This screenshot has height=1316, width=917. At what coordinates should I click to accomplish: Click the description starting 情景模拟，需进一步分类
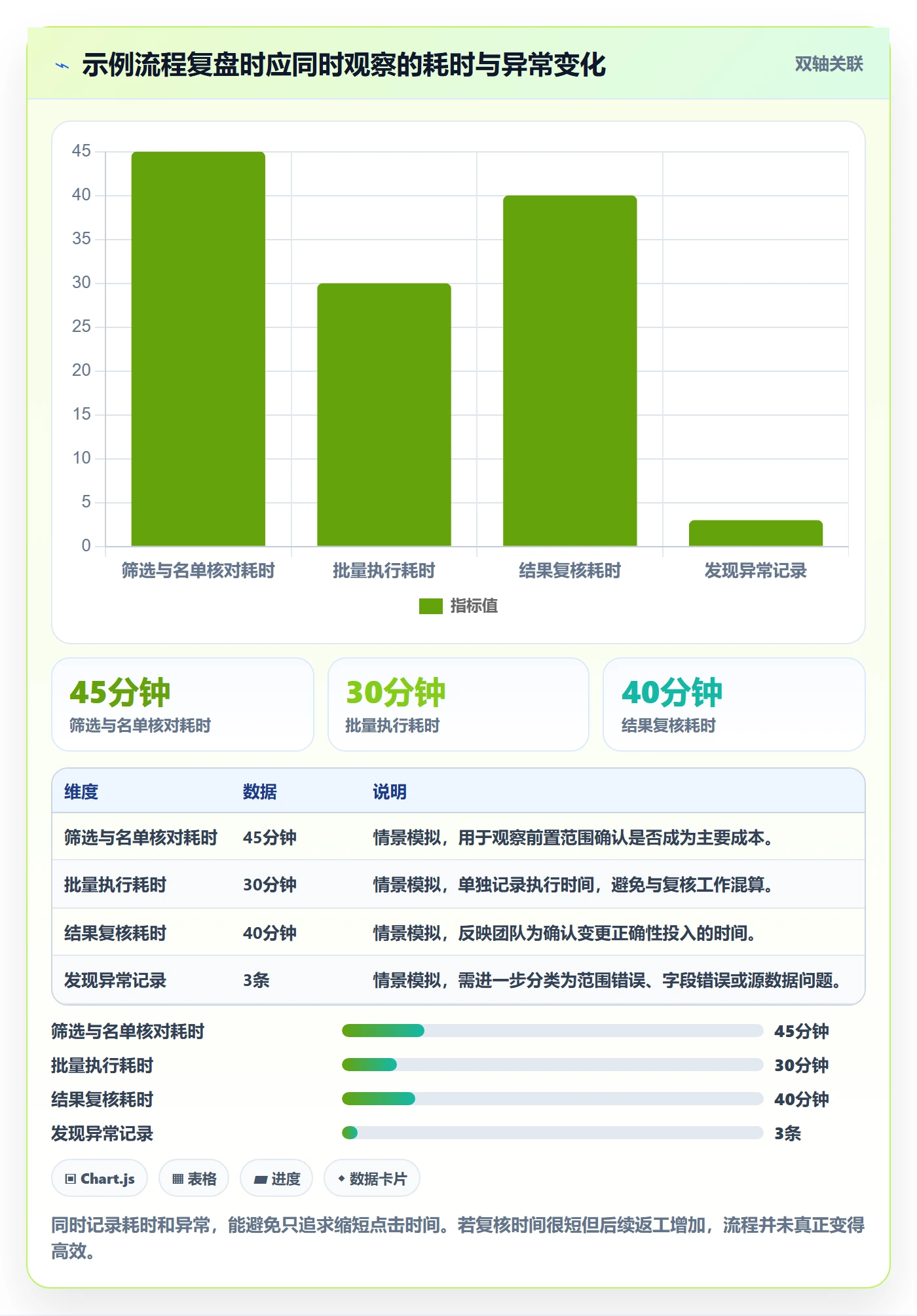[607, 981]
